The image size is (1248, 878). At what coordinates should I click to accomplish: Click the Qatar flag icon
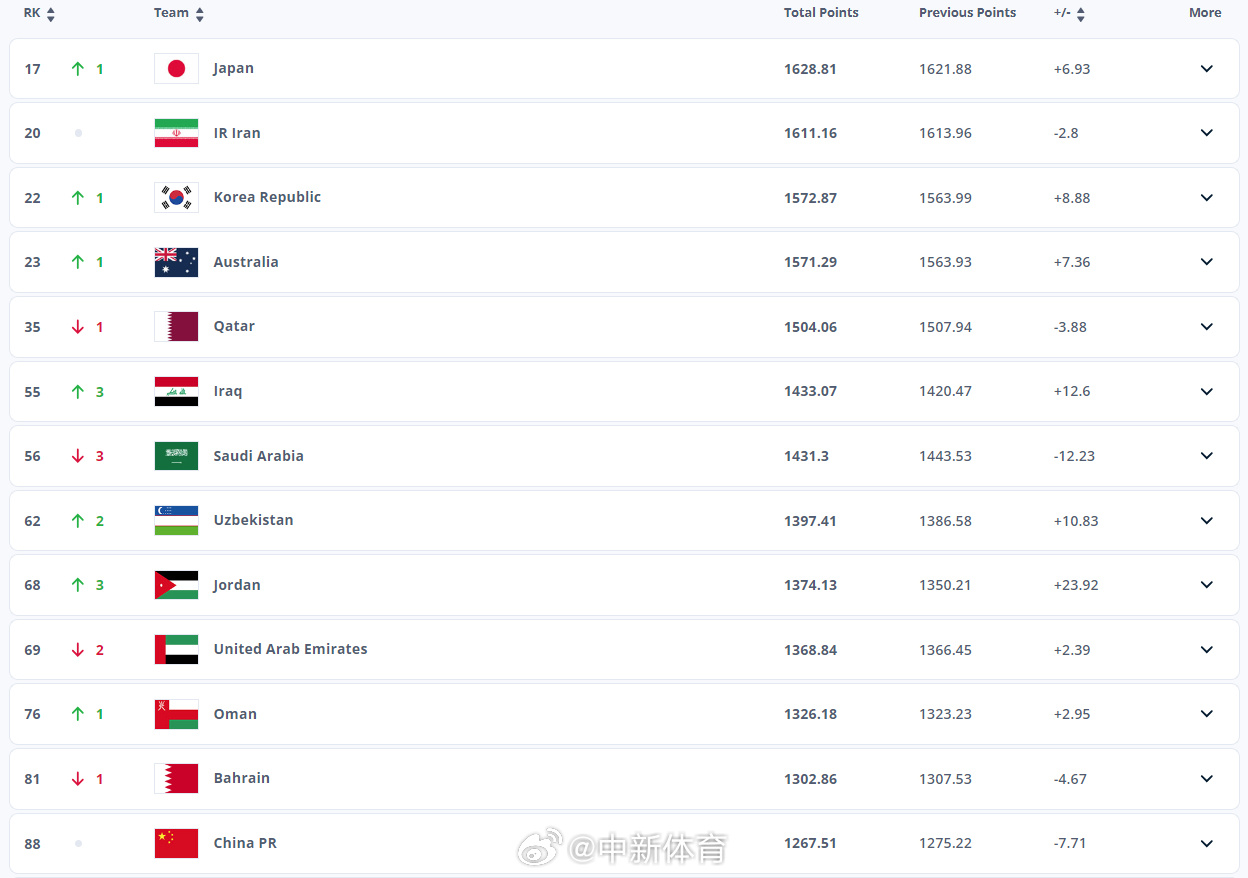coord(176,327)
